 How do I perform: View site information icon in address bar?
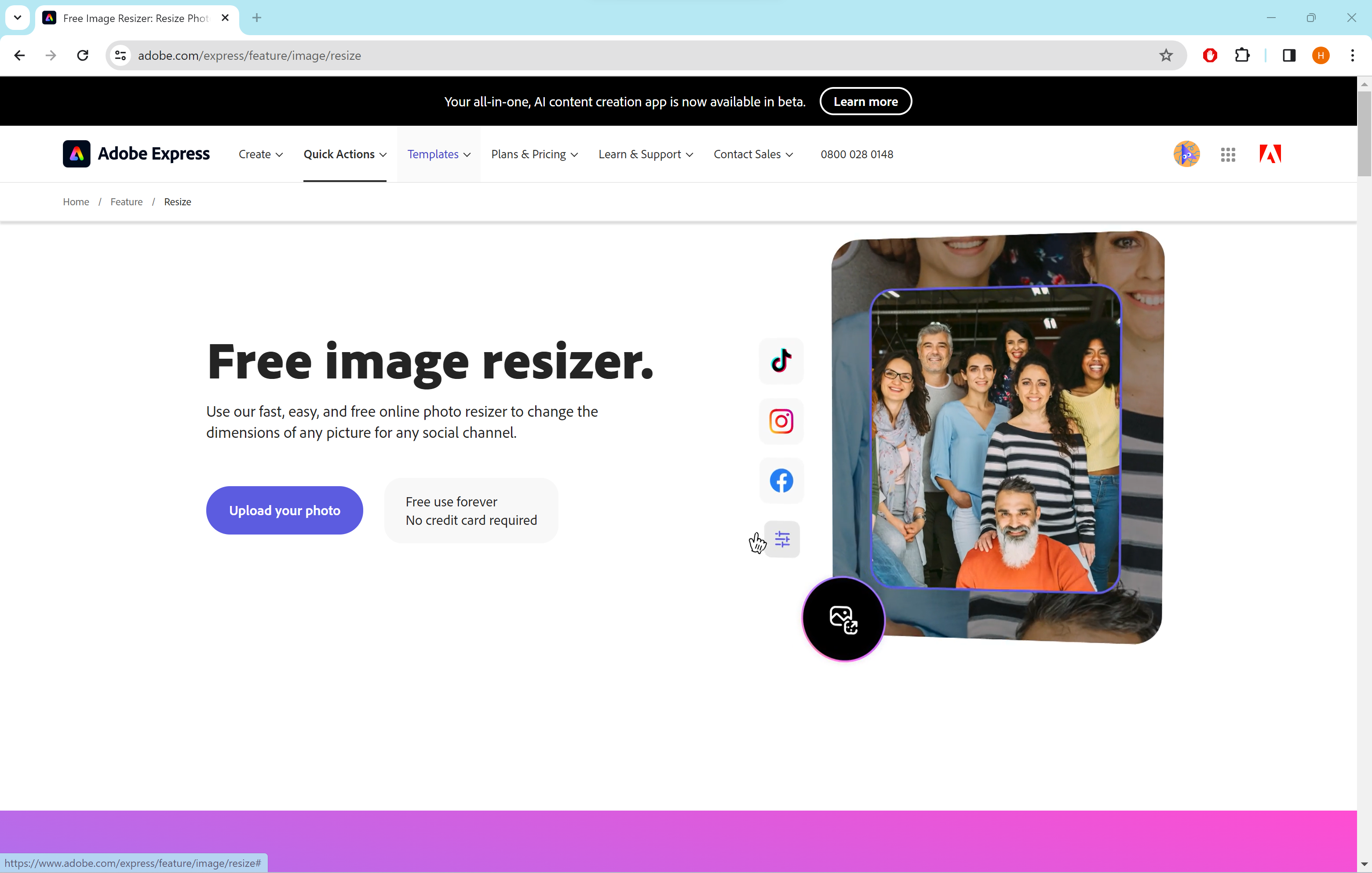coord(120,55)
